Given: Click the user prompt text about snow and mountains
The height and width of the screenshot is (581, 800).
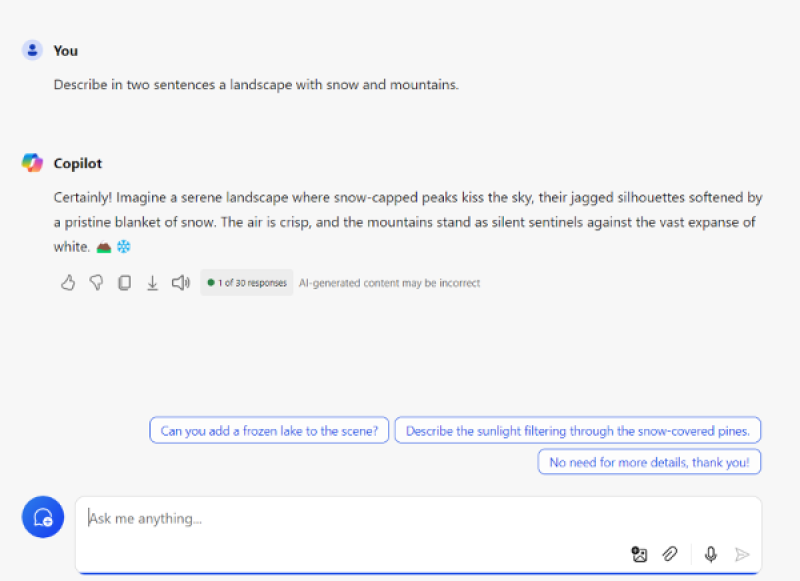Looking at the screenshot, I should click(x=256, y=85).
